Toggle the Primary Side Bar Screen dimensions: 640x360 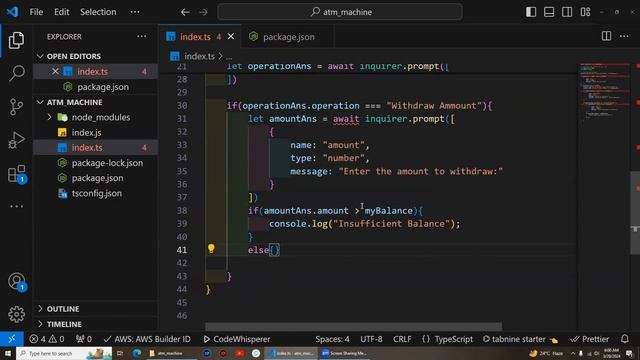coord(531,12)
